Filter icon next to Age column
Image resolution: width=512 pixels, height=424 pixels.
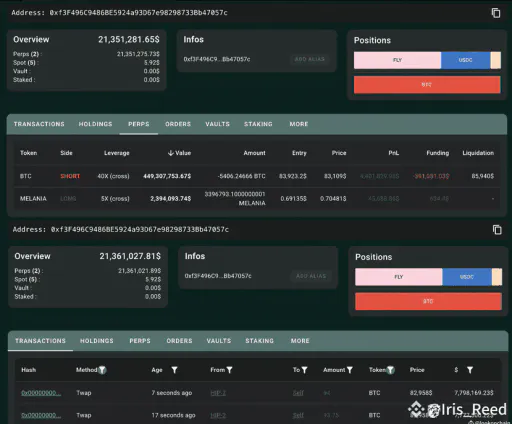pos(174,370)
